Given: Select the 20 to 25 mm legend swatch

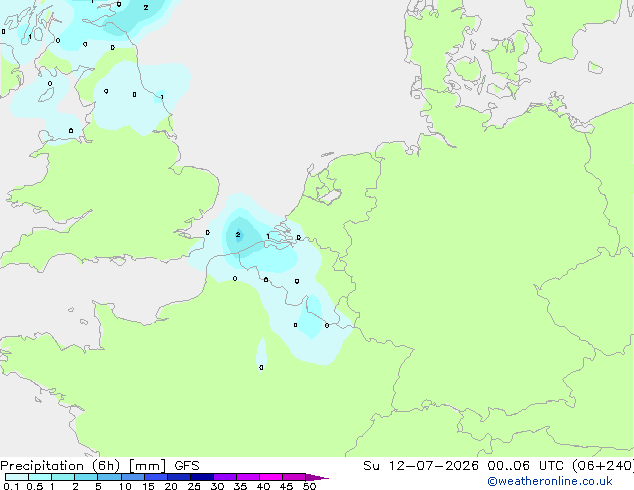Looking at the screenshot, I should click(178, 477).
